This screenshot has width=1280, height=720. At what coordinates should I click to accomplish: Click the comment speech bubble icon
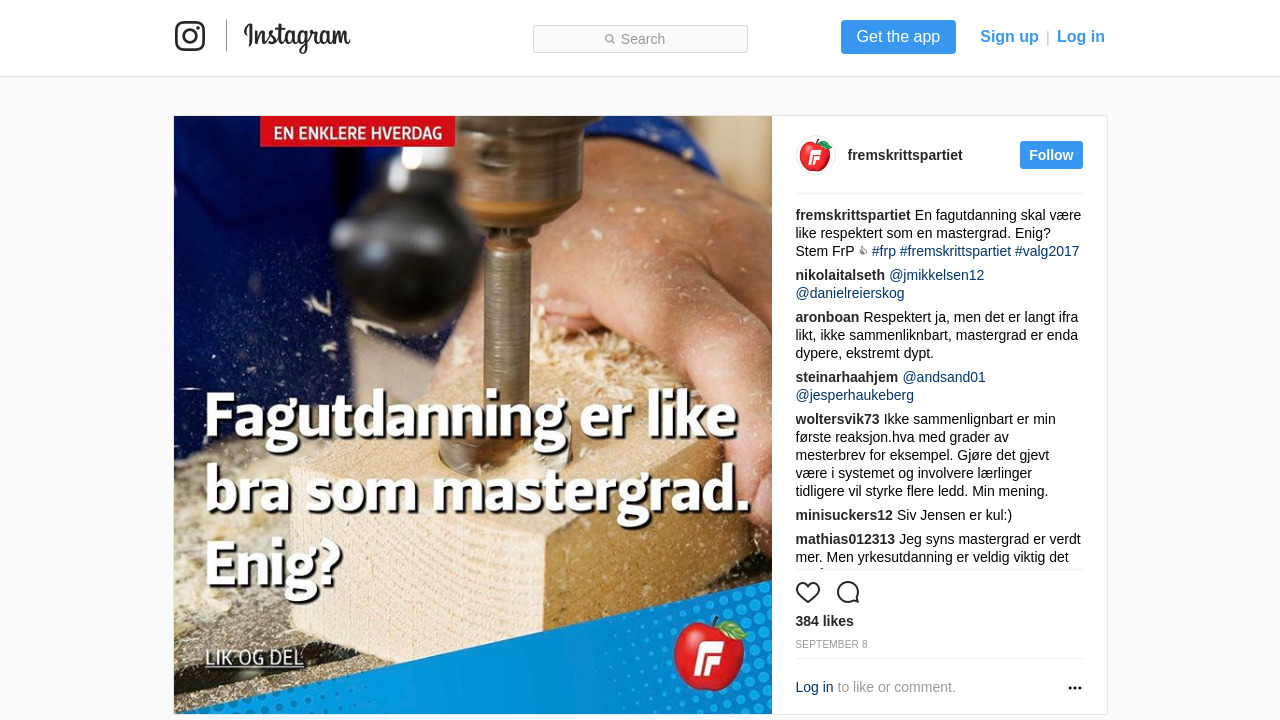(848, 592)
